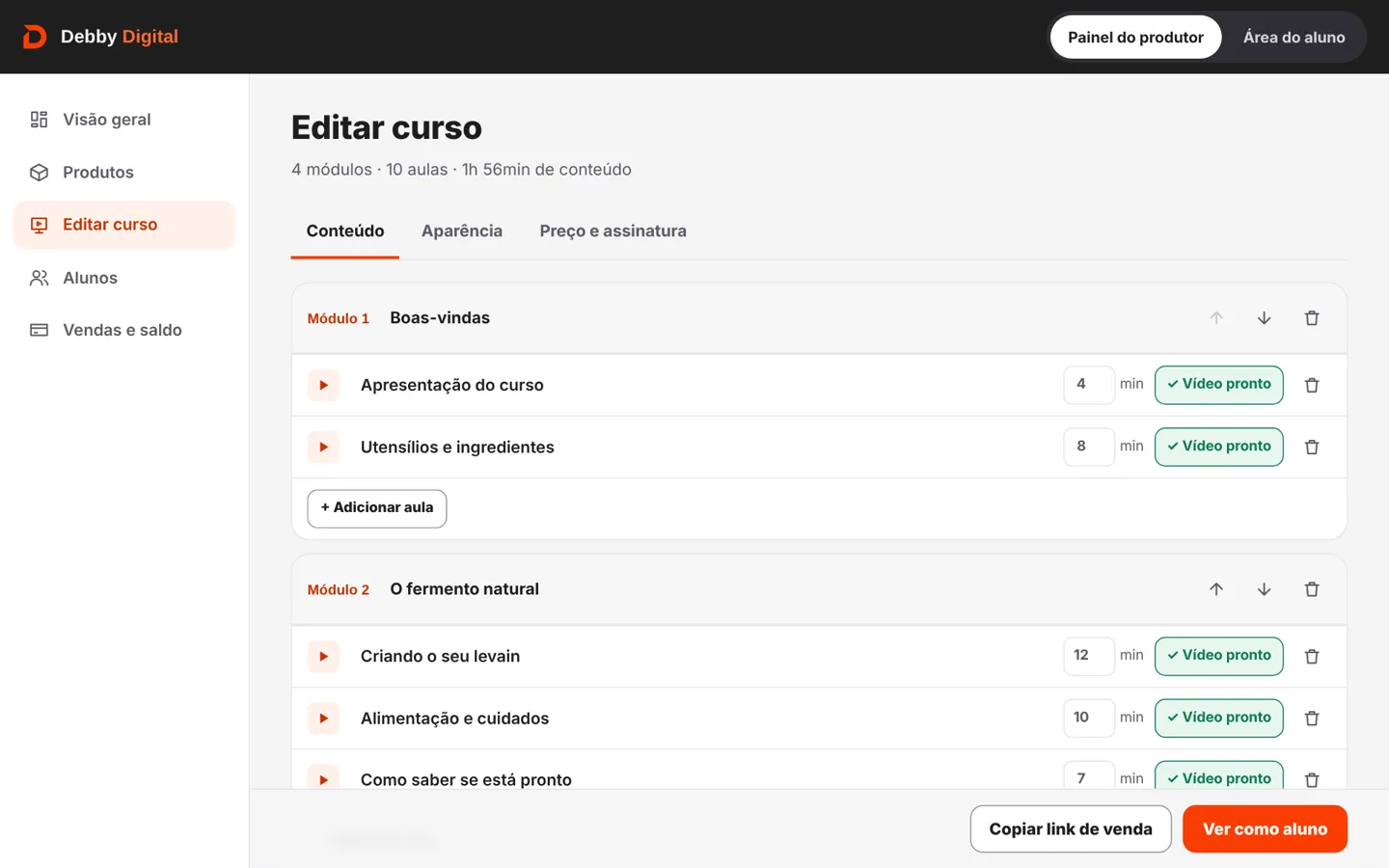Switch to Área do aluno view
1389x868 pixels.
[1294, 38]
